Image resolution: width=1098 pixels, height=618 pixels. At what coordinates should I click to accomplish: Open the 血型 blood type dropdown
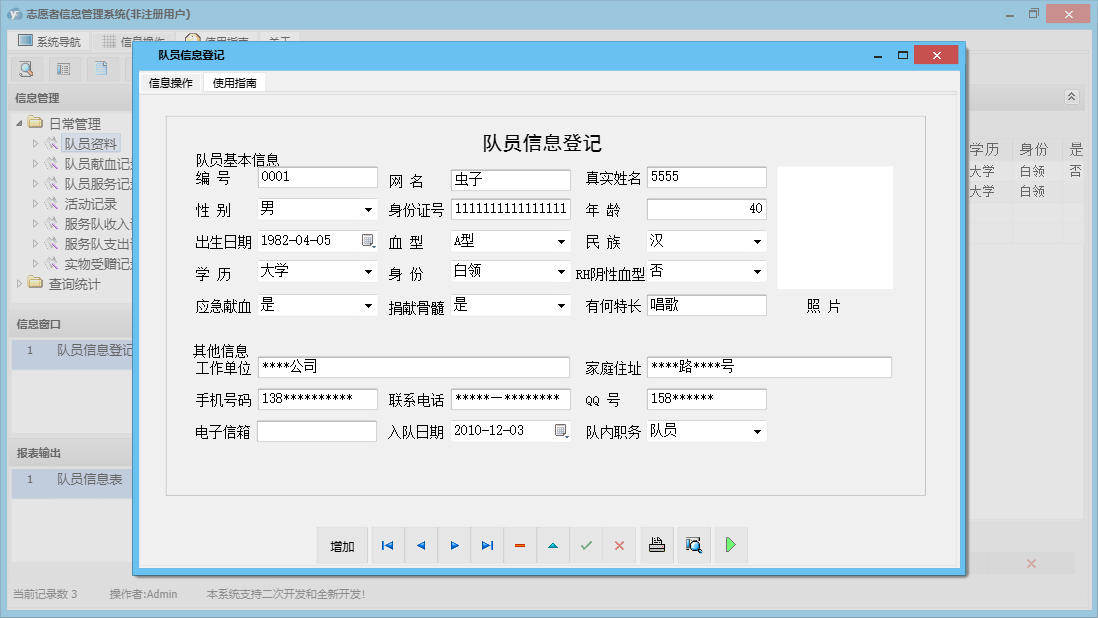pyautogui.click(x=561, y=242)
